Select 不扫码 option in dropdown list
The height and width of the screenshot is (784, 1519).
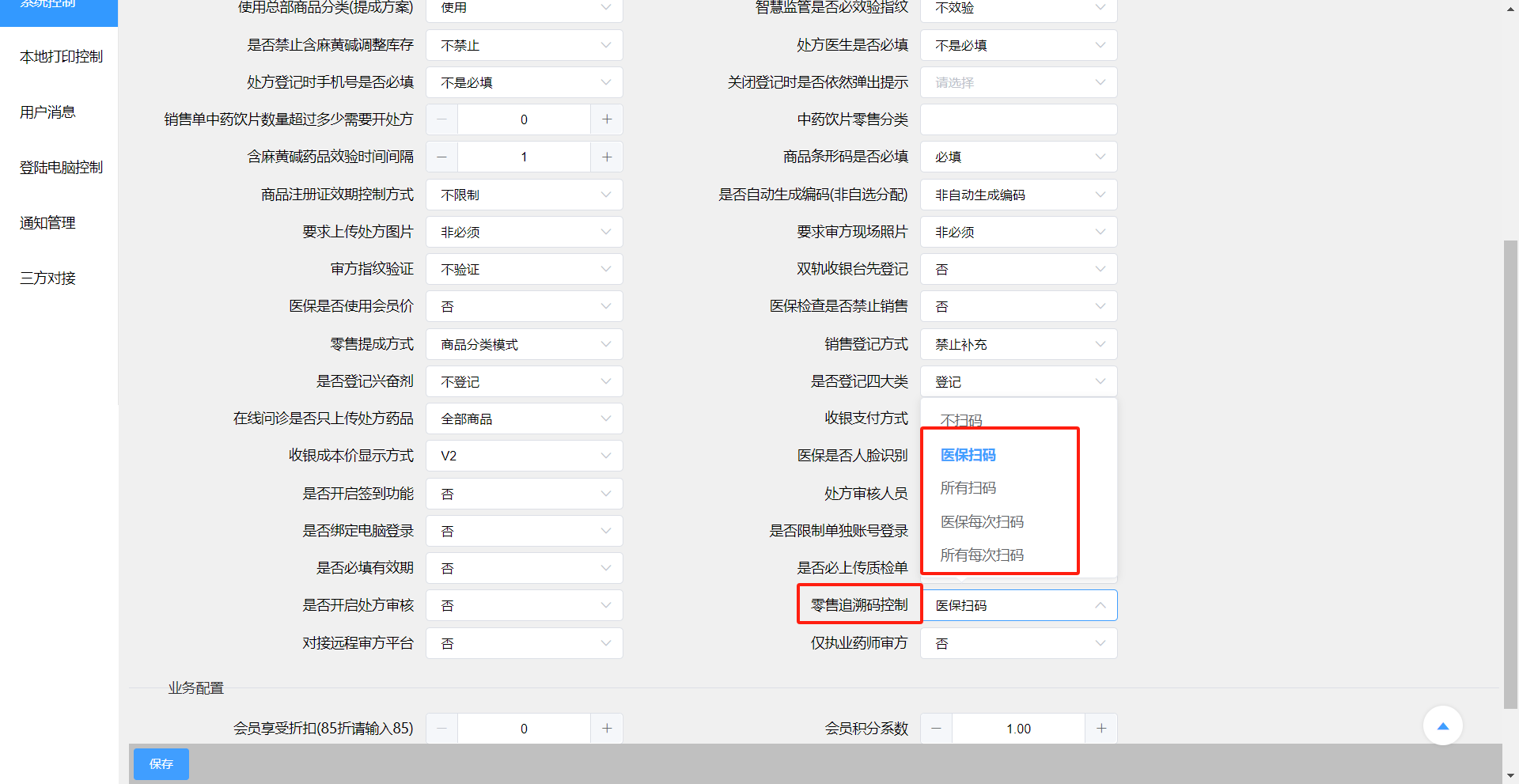[x=961, y=420]
